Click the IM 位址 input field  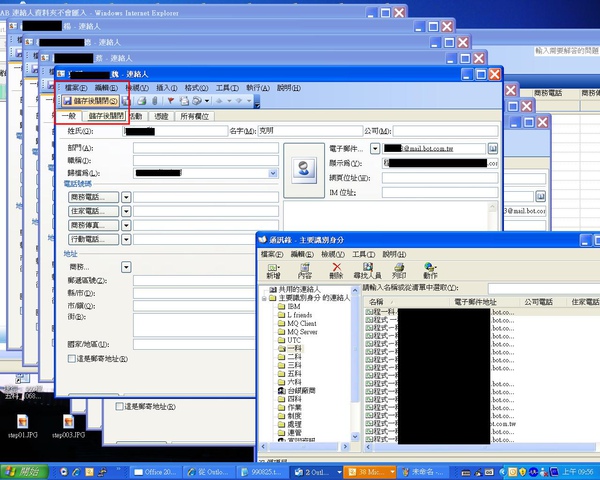(x=440, y=192)
